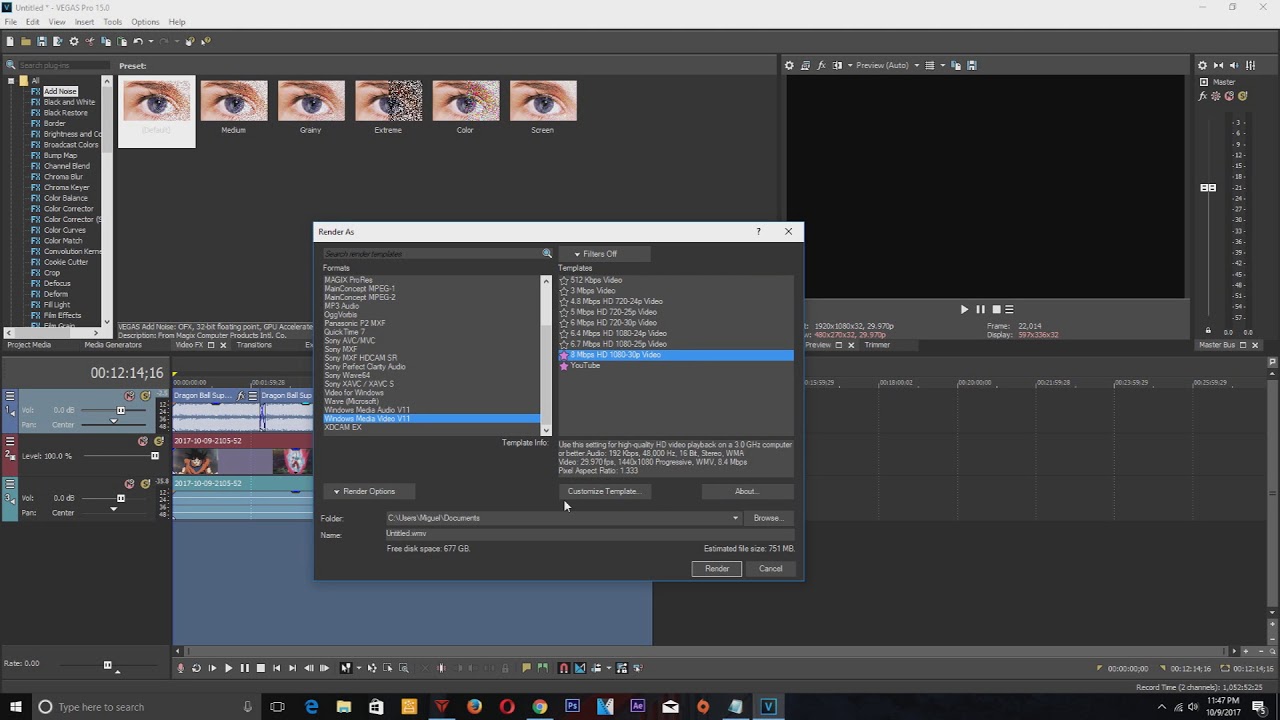The image size is (1280, 720).
Task: Toggle favorite star for 3 Mbps Video template
Action: point(564,291)
